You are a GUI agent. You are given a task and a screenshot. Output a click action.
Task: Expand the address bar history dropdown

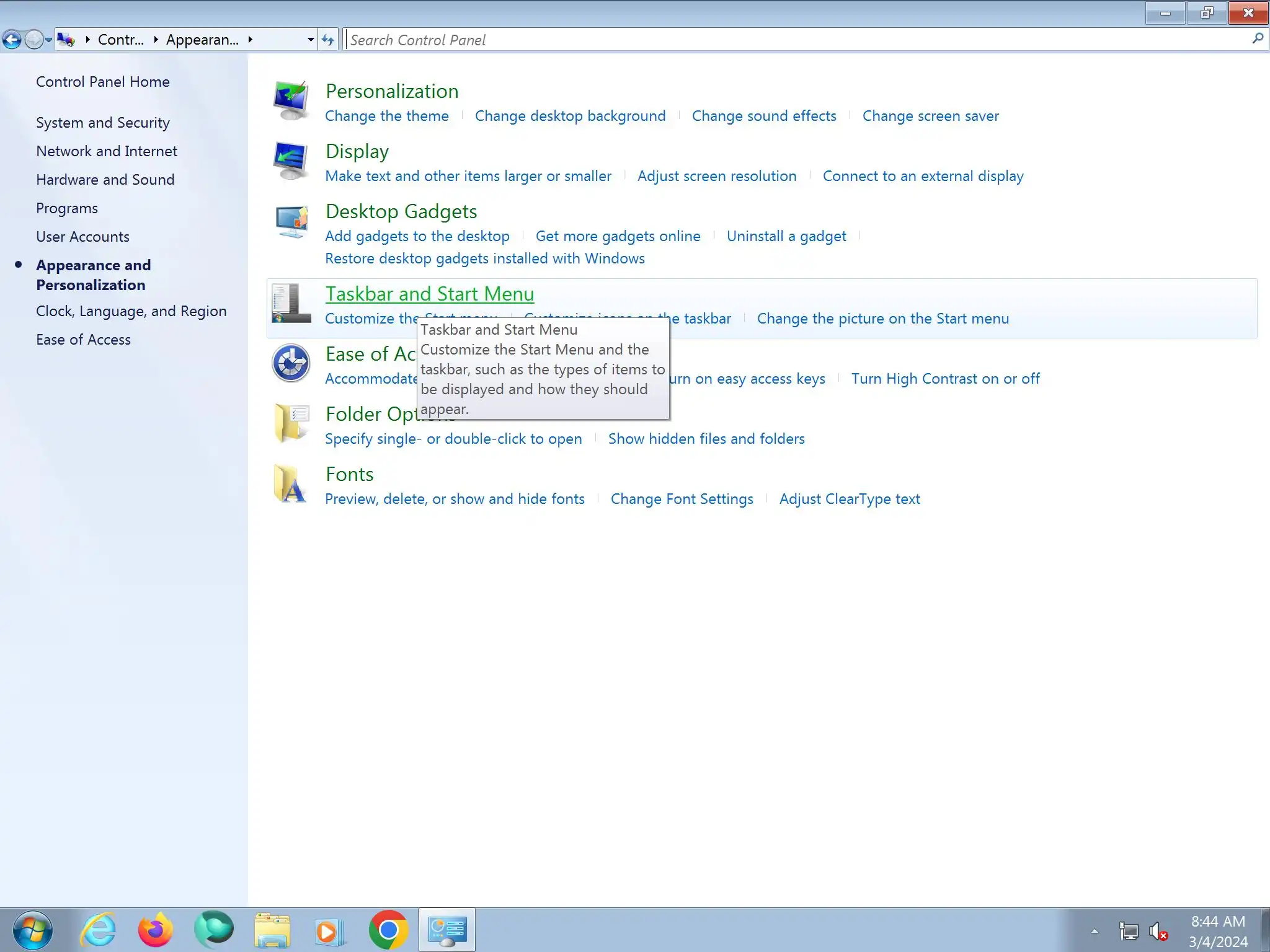pos(311,40)
